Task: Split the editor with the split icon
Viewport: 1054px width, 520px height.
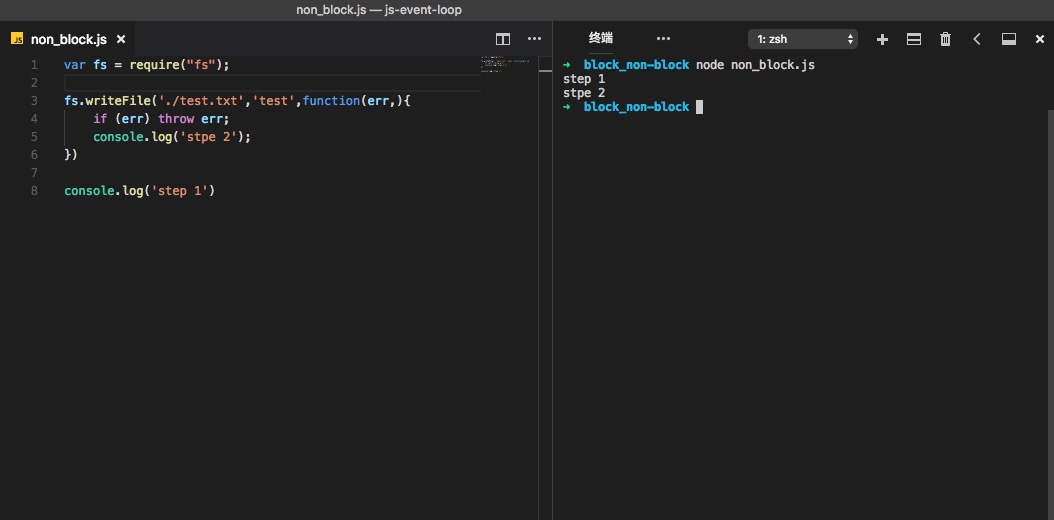Action: coord(503,39)
